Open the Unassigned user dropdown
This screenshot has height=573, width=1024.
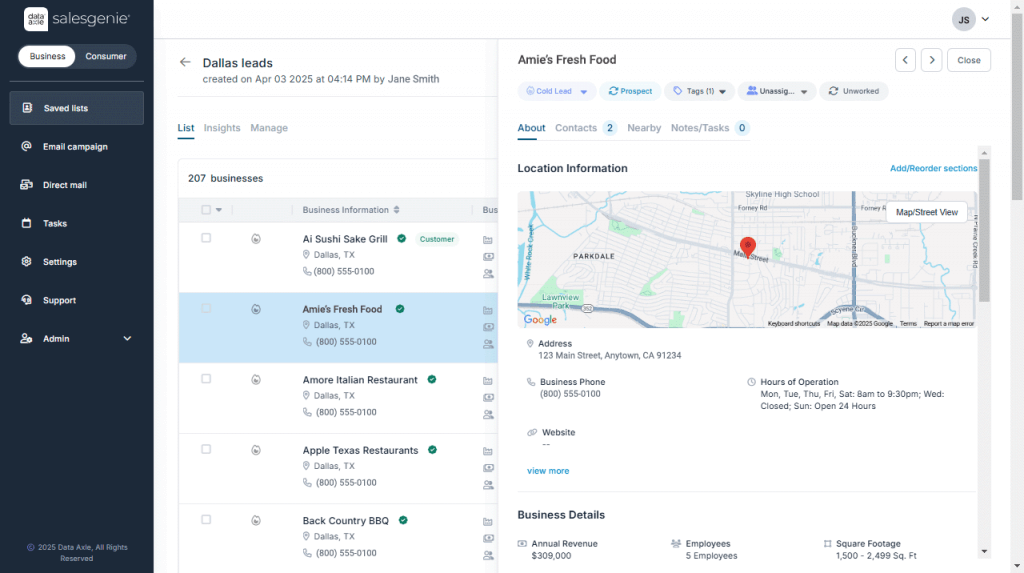pos(776,91)
